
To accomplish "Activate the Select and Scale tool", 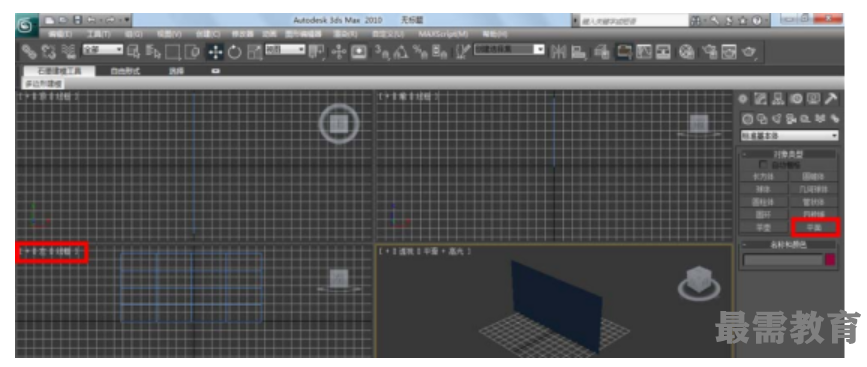I will tap(254, 52).
